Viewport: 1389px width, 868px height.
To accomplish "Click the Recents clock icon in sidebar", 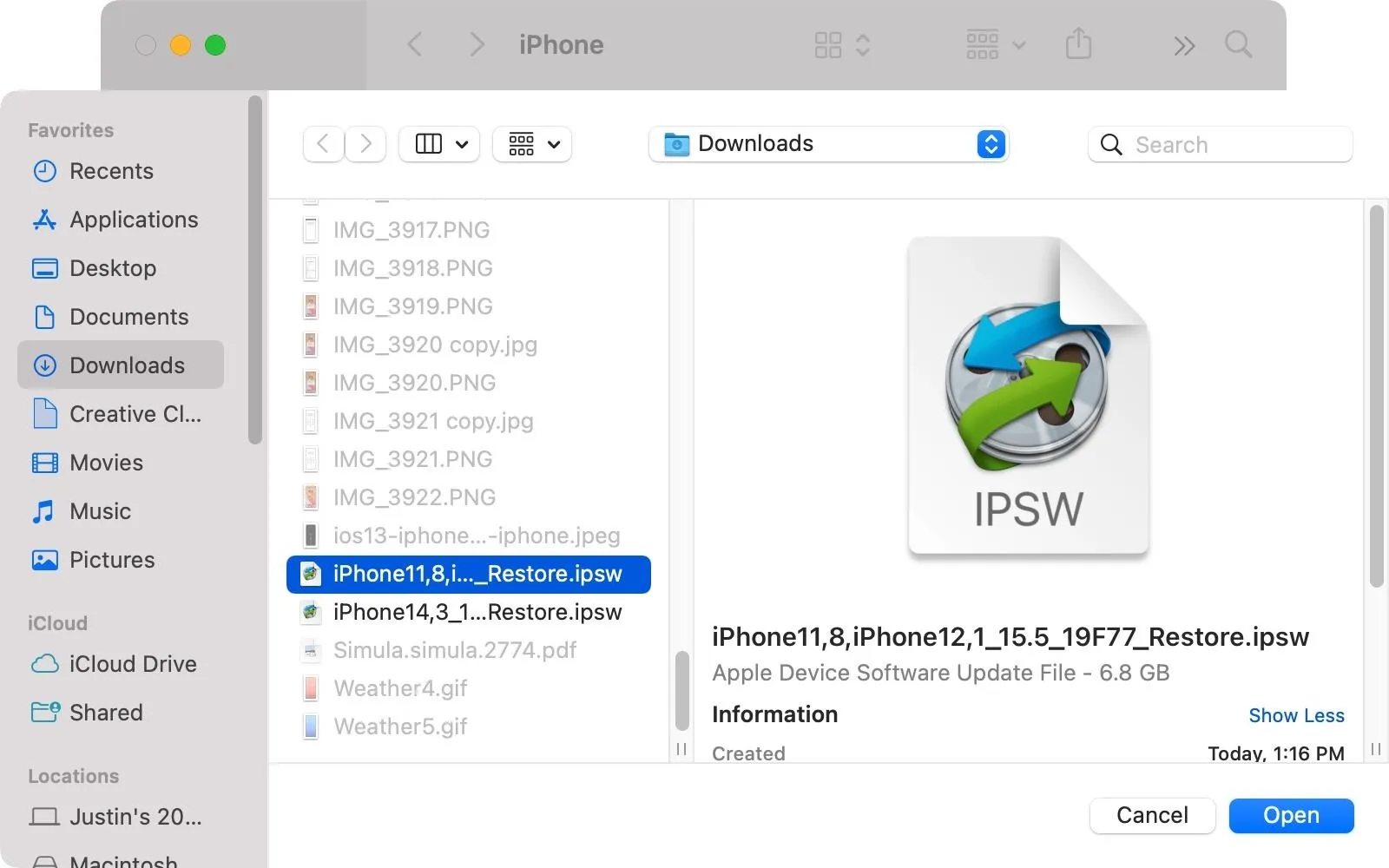I will pos(45,171).
